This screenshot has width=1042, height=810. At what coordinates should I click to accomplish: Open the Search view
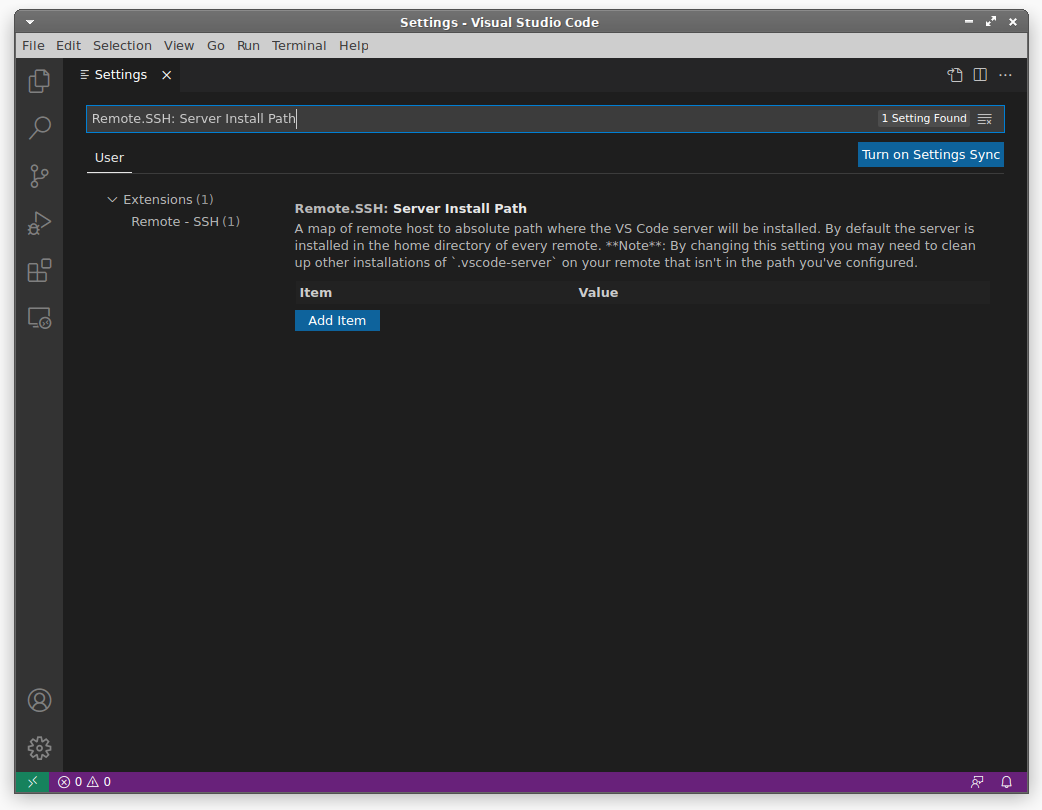tap(39, 128)
